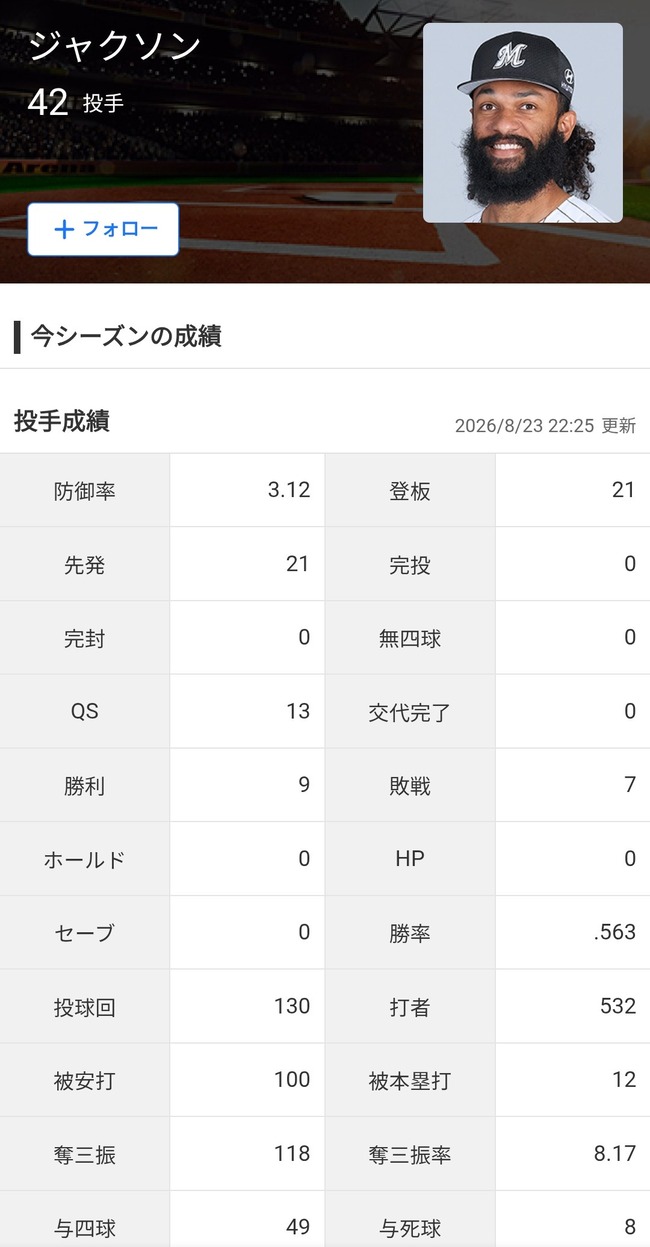The image size is (650, 1247).
Task: Open the player portrait photo
Action: 523,123
